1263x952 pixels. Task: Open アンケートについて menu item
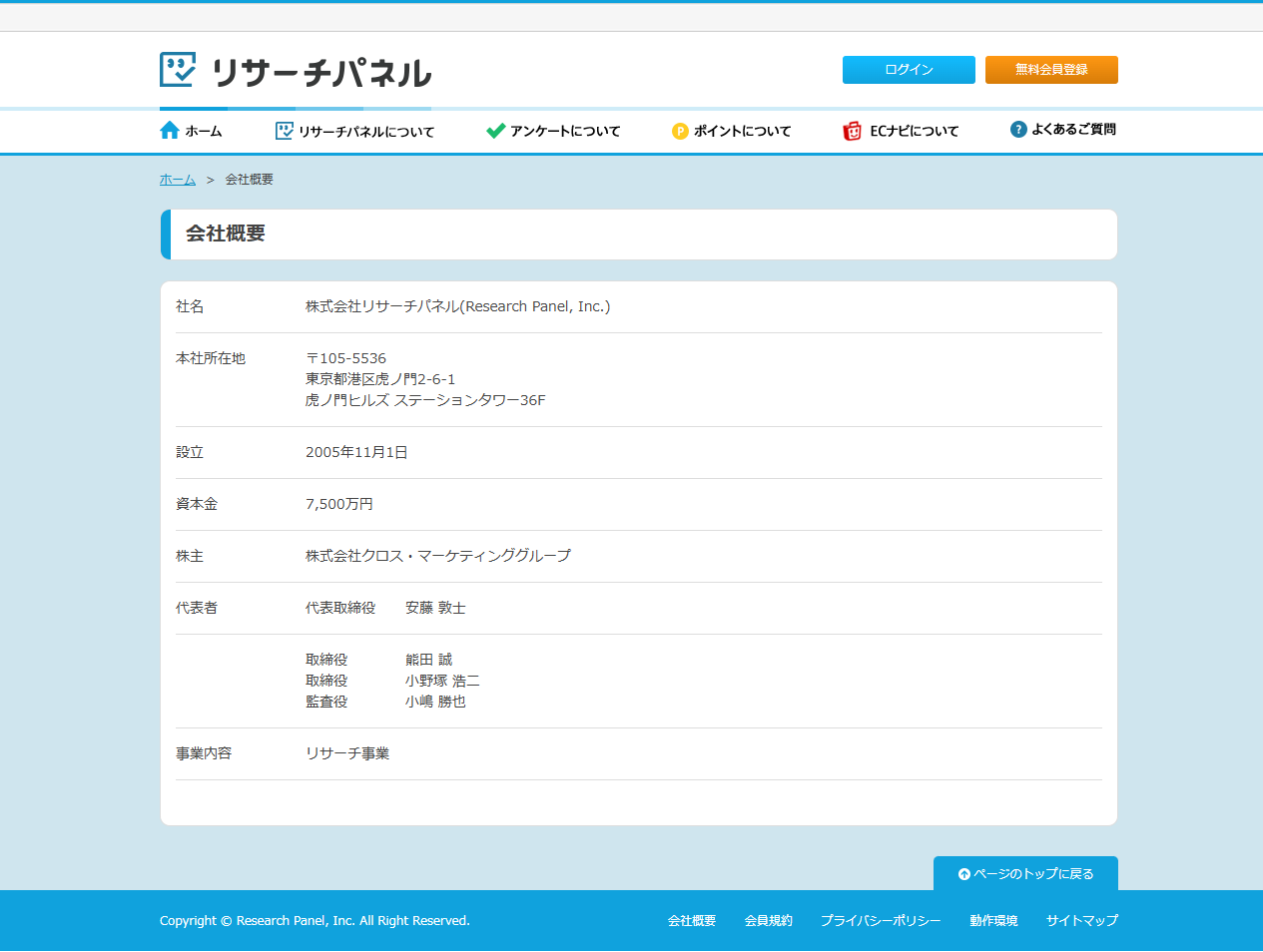[x=553, y=131]
